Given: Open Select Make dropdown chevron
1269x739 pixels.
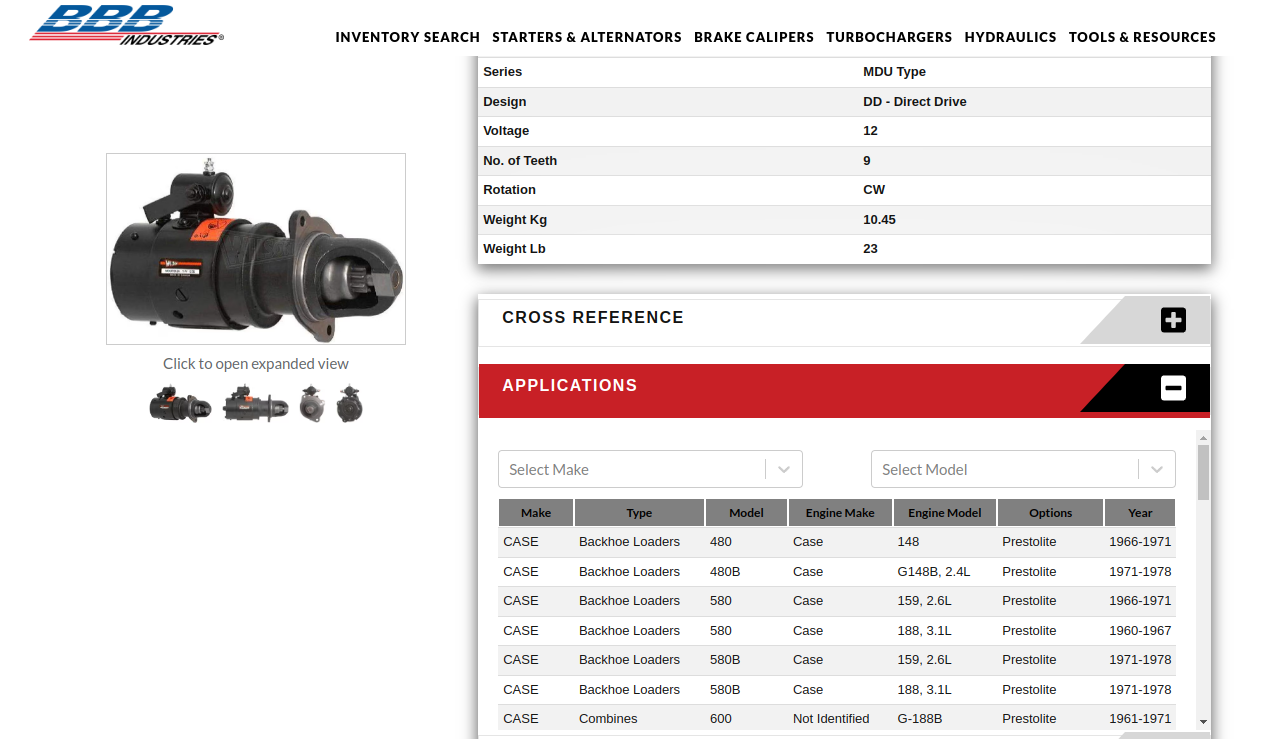Looking at the screenshot, I should pyautogui.click(x=784, y=469).
